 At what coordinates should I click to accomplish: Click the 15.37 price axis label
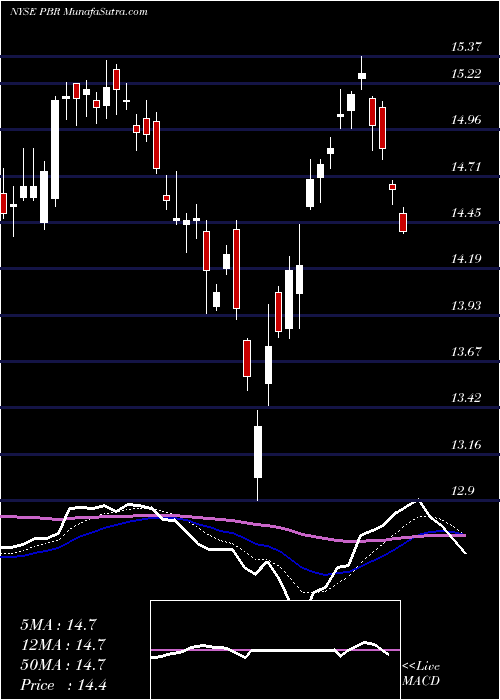[x=466, y=46]
